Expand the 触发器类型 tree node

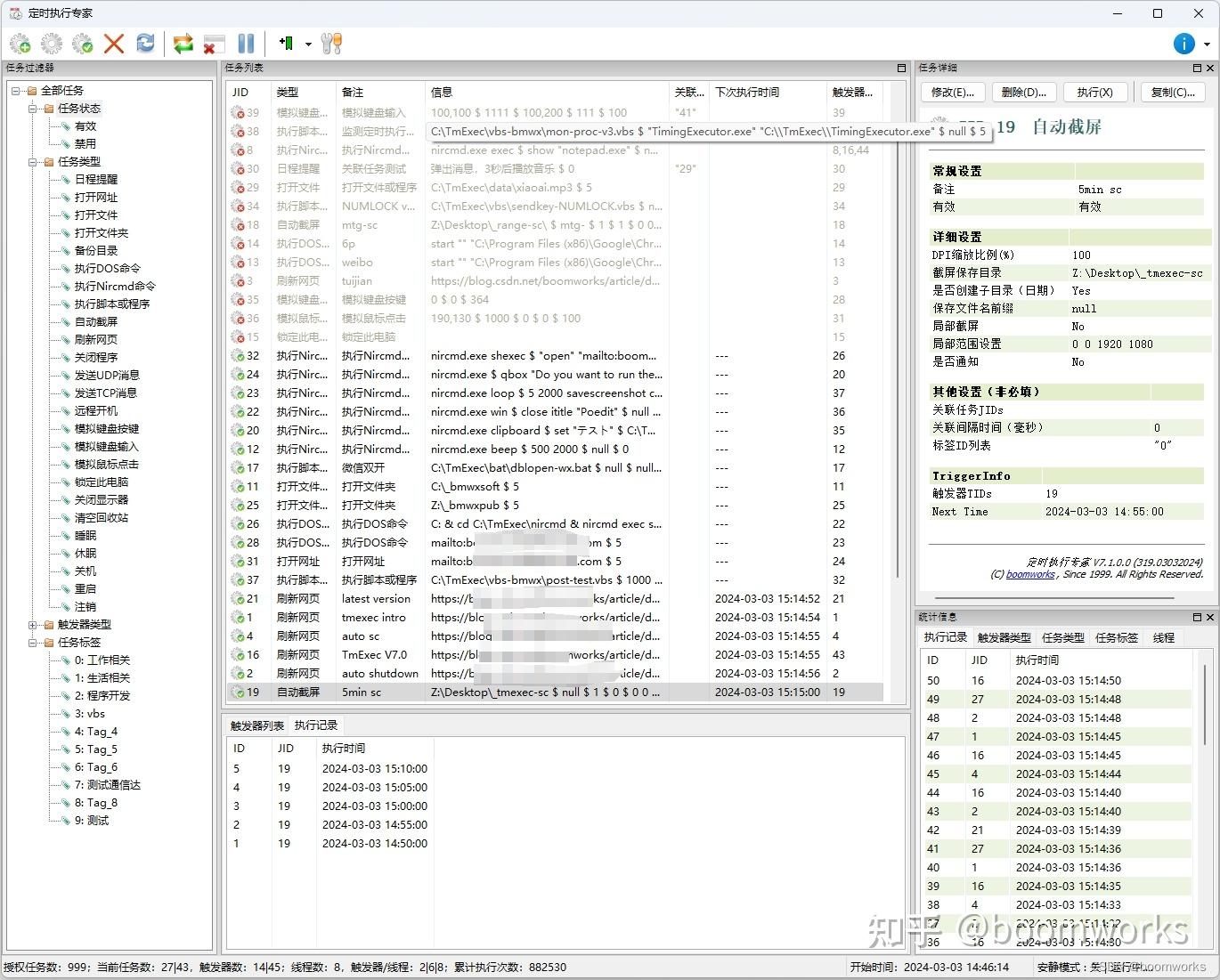(x=33, y=625)
